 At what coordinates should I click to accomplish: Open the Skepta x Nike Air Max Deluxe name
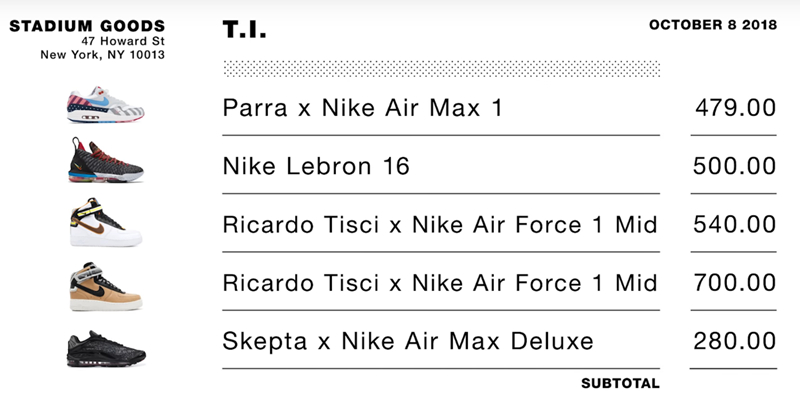point(408,342)
